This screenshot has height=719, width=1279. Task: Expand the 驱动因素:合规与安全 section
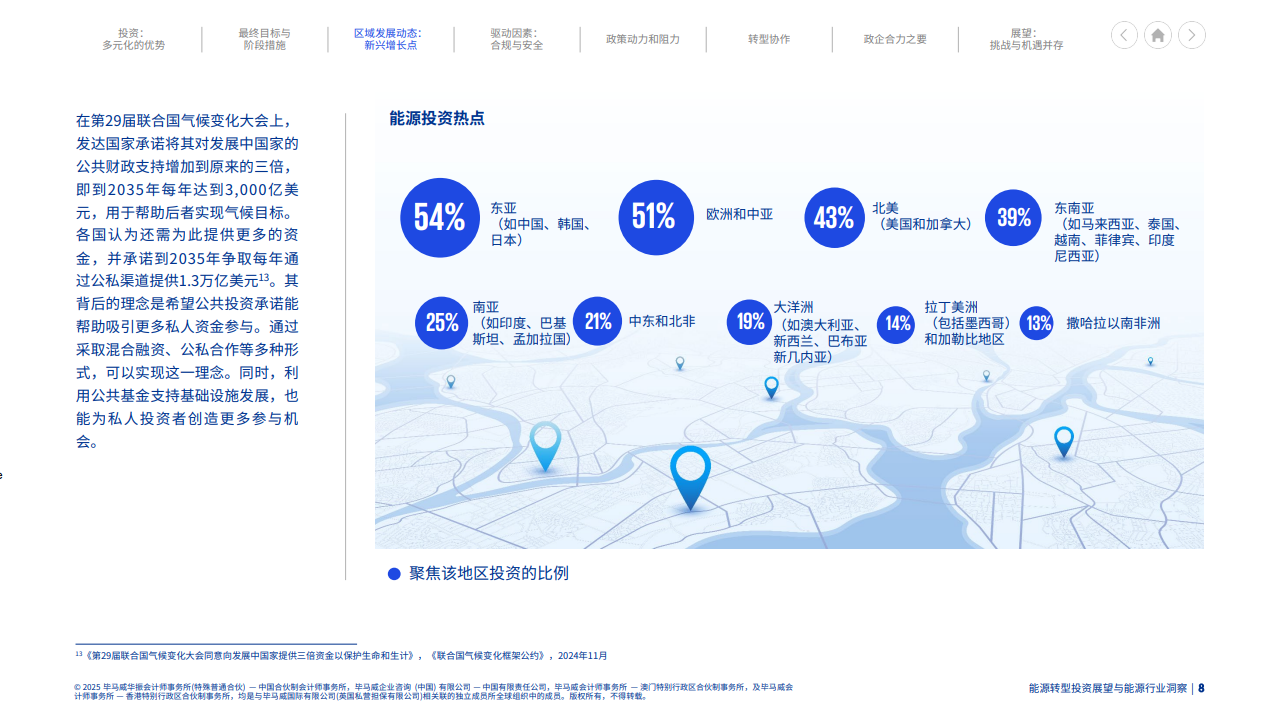point(517,38)
